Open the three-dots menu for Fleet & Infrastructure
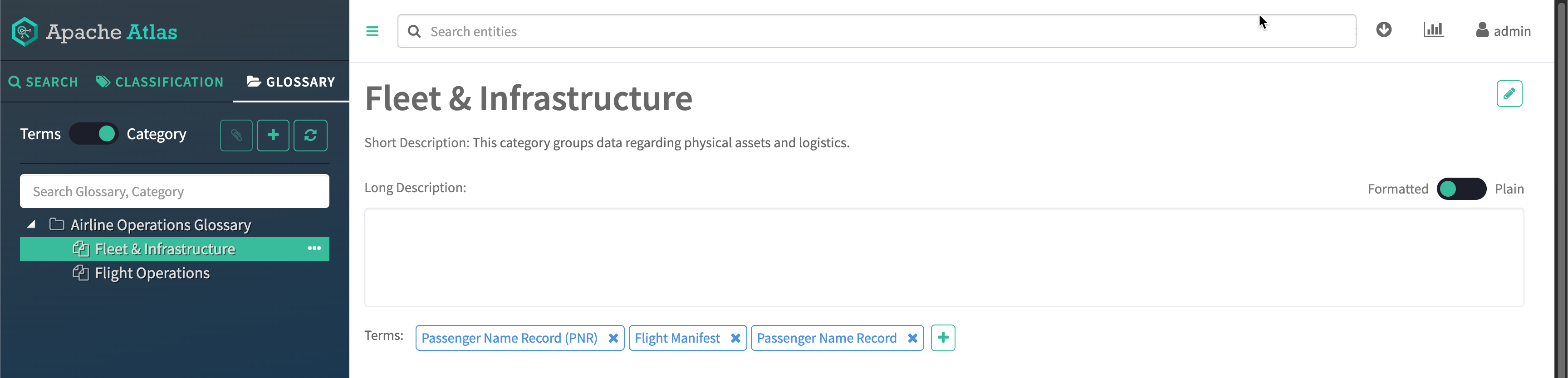The image size is (1568, 378). [x=314, y=248]
